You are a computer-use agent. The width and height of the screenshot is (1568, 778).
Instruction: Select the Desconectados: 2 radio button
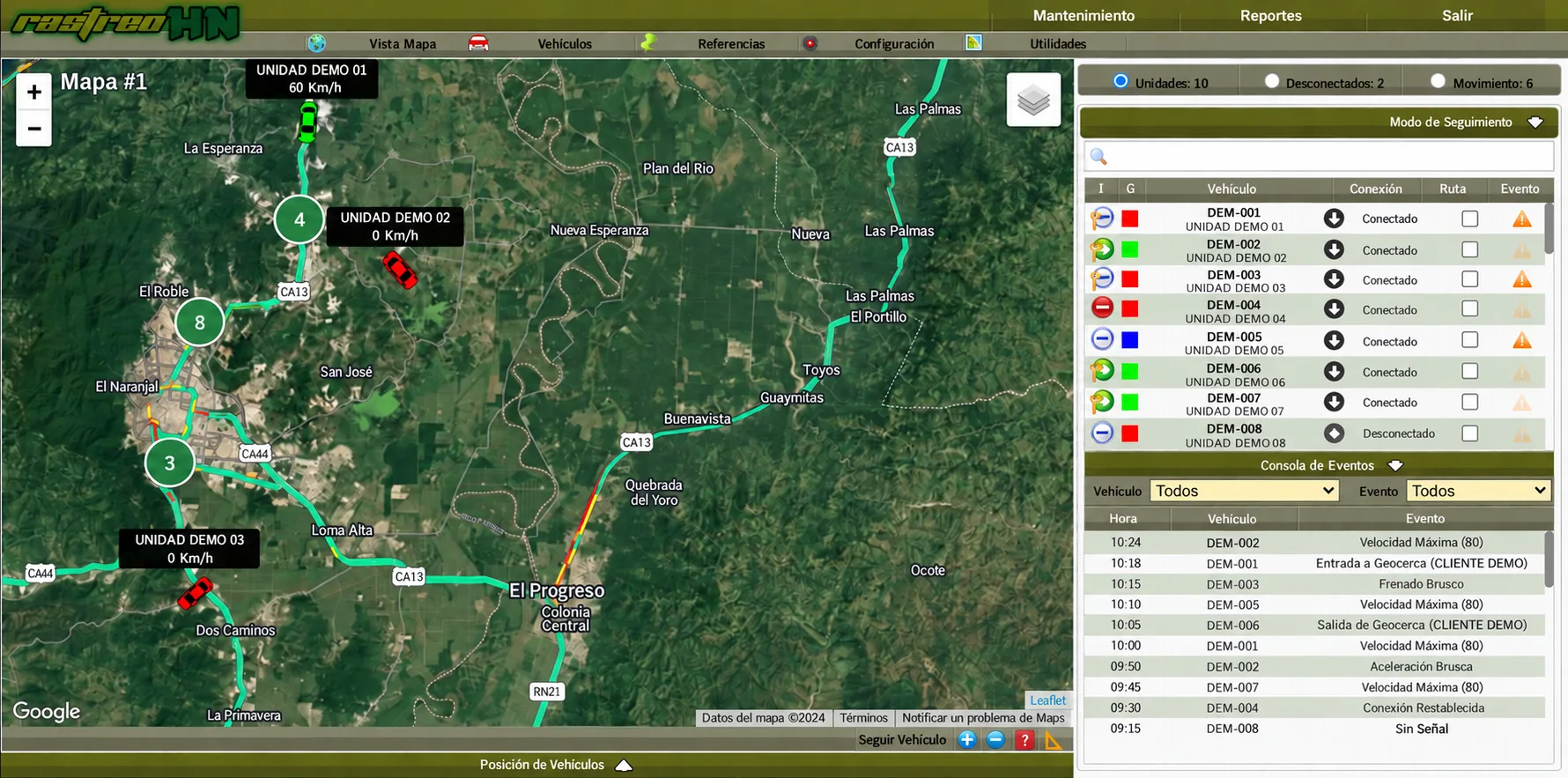pyautogui.click(x=1271, y=81)
